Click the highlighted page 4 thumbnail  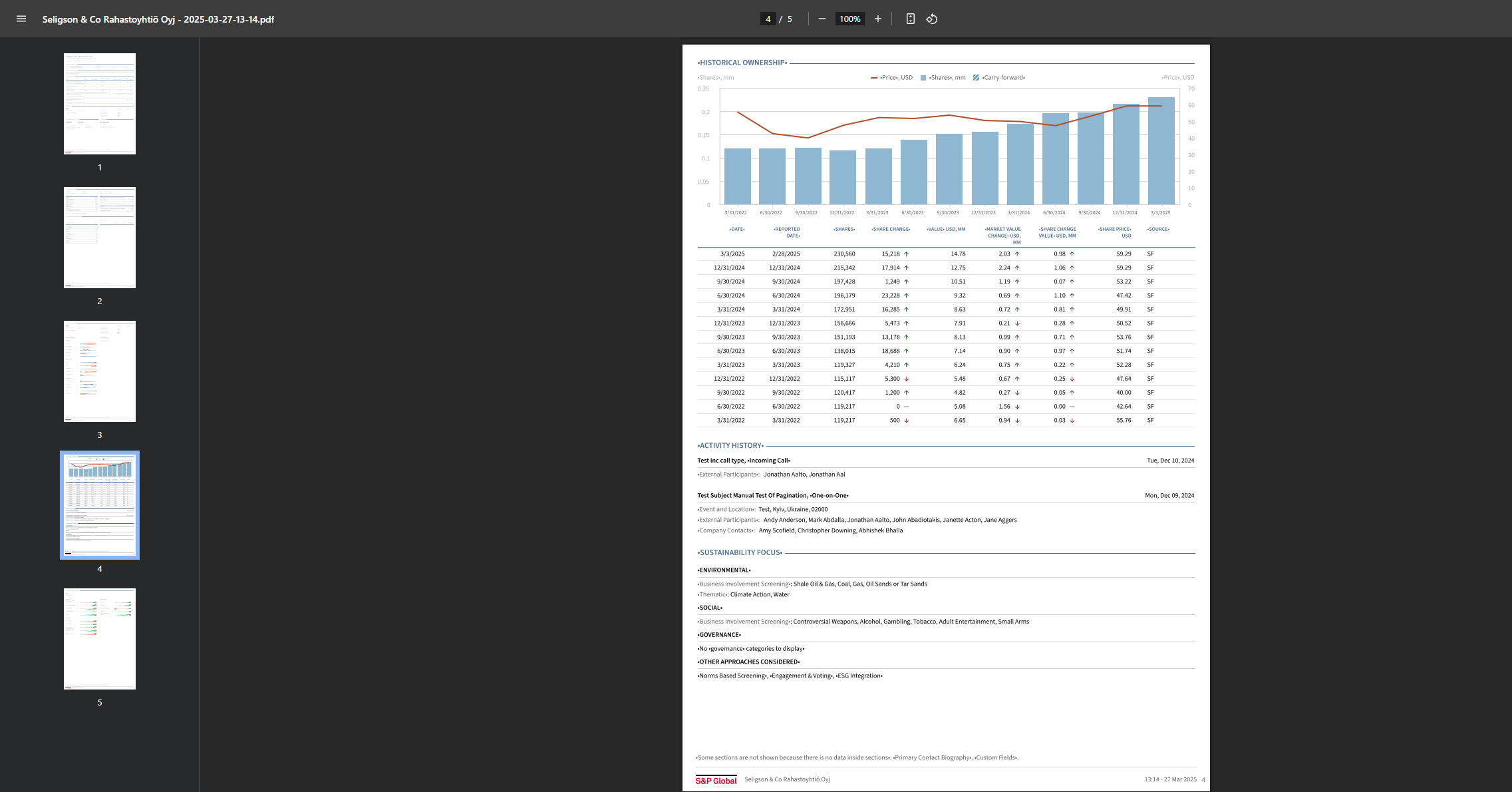pyautogui.click(x=100, y=505)
